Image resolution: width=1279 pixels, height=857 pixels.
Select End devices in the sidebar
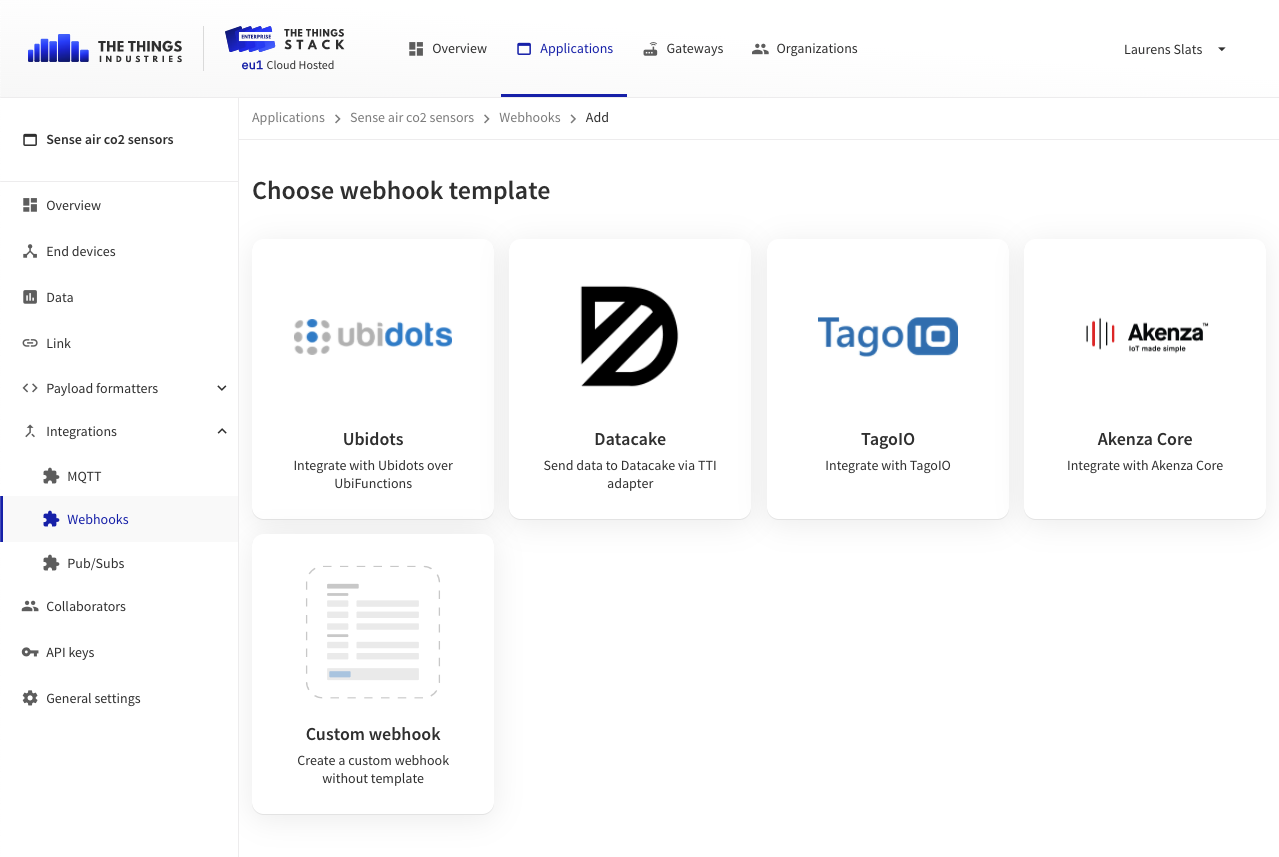119,251
